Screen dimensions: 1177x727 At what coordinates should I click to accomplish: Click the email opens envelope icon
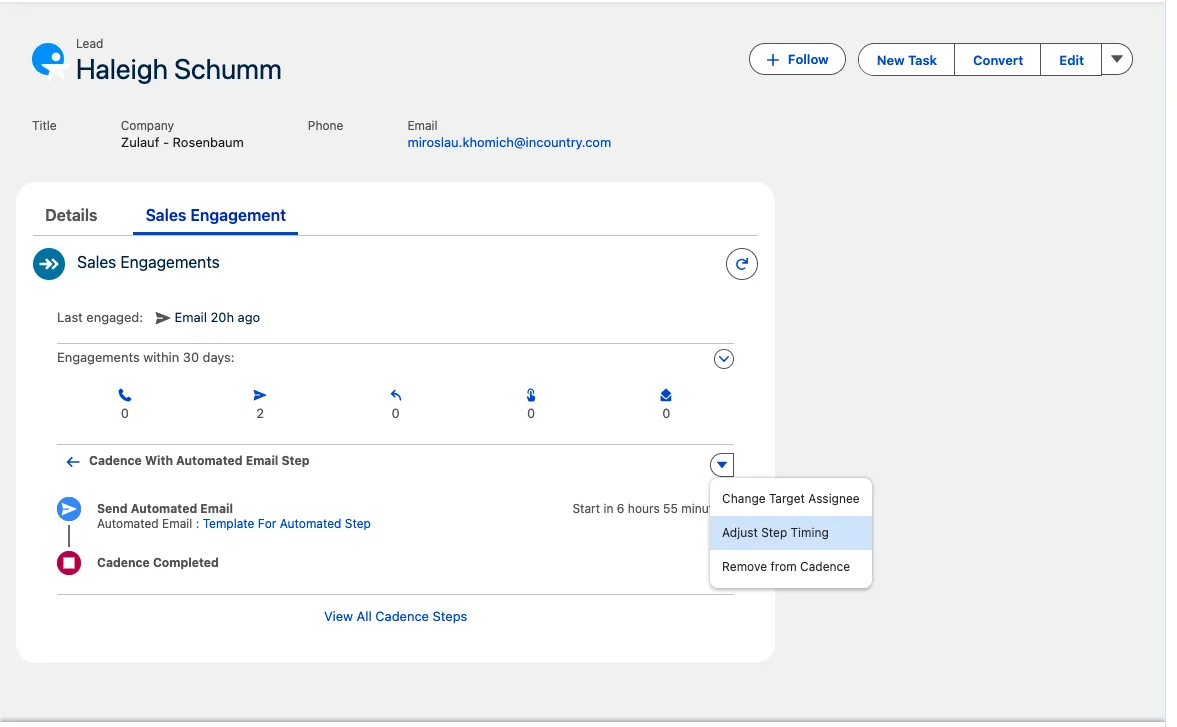coord(666,395)
